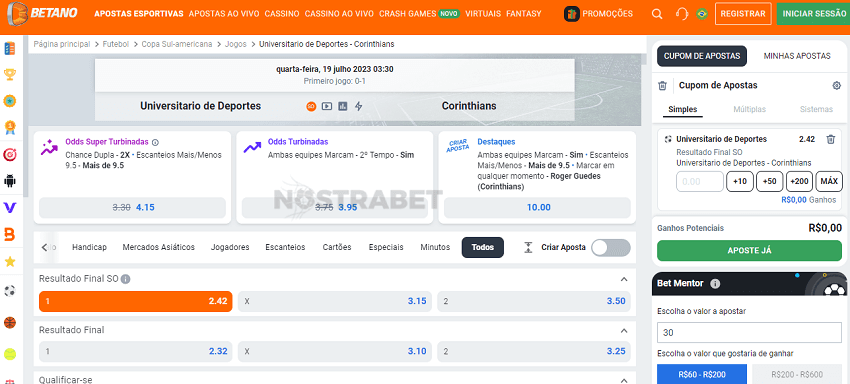Remove Universitario de Deportes bet trash icon

click(x=830, y=139)
